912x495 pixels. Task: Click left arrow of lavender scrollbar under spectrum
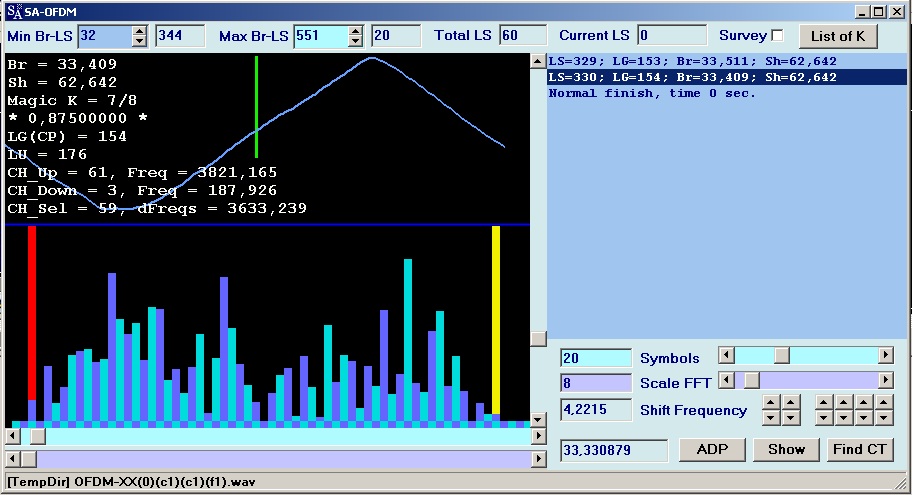pos(13,459)
